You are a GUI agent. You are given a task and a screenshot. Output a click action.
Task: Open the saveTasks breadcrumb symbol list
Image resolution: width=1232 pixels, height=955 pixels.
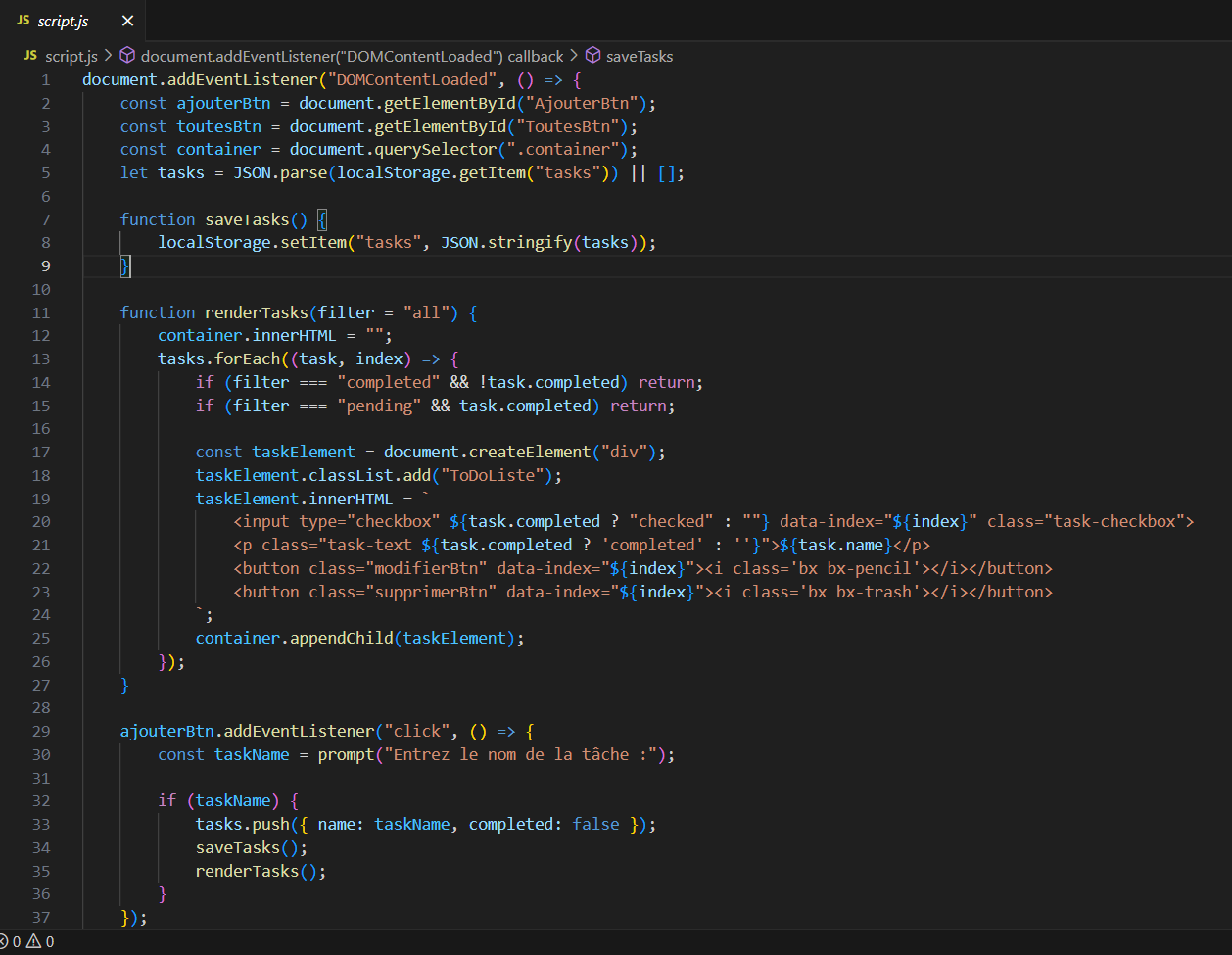coord(640,56)
